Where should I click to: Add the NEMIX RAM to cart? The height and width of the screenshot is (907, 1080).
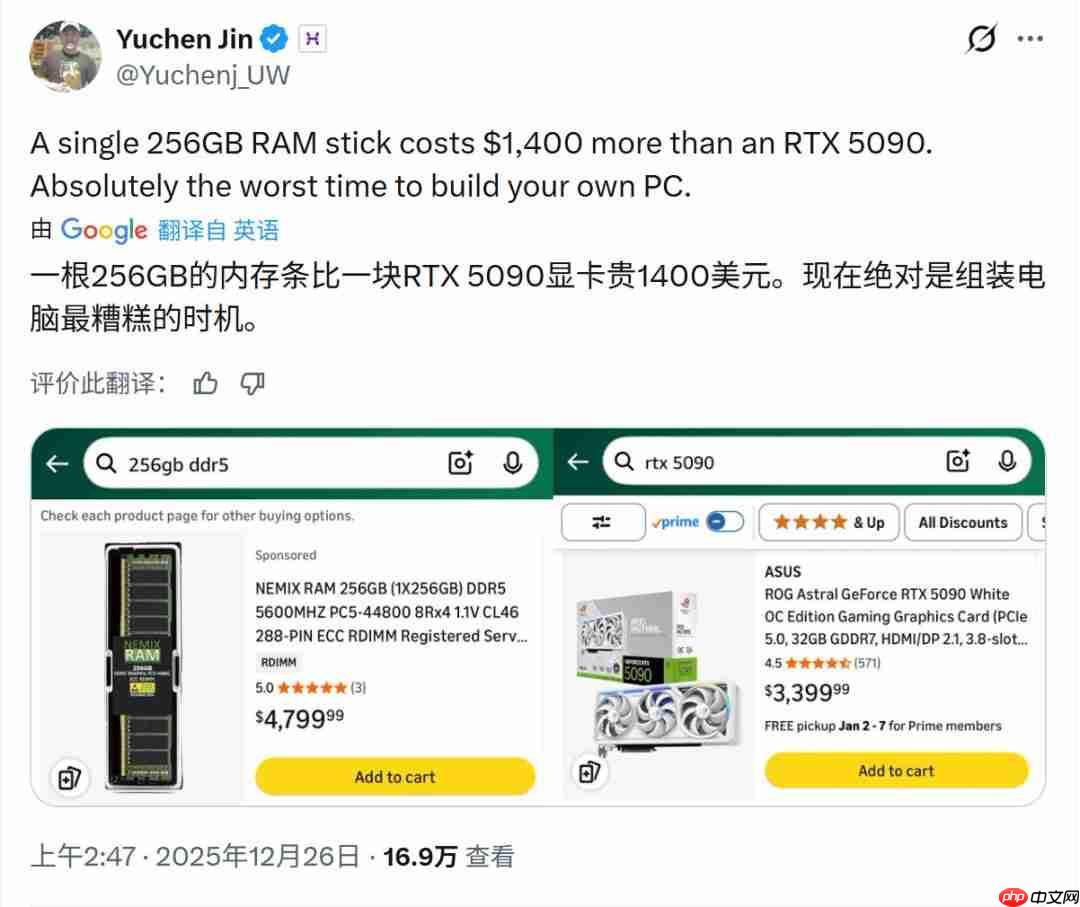point(395,776)
